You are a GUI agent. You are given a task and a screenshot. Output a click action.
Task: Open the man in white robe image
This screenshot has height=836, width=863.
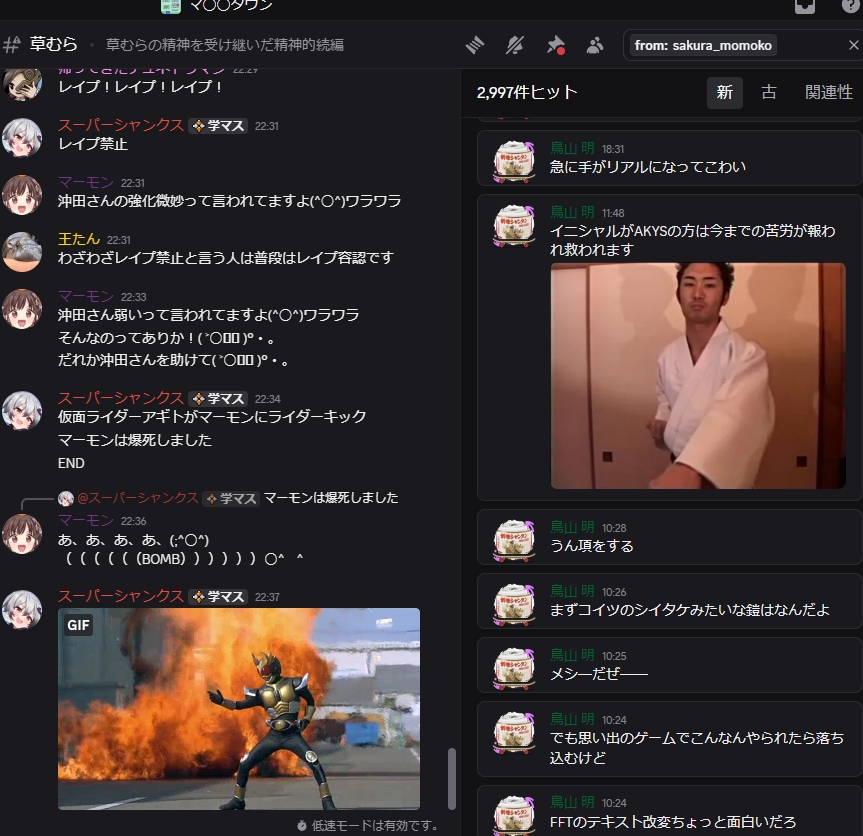tap(698, 375)
